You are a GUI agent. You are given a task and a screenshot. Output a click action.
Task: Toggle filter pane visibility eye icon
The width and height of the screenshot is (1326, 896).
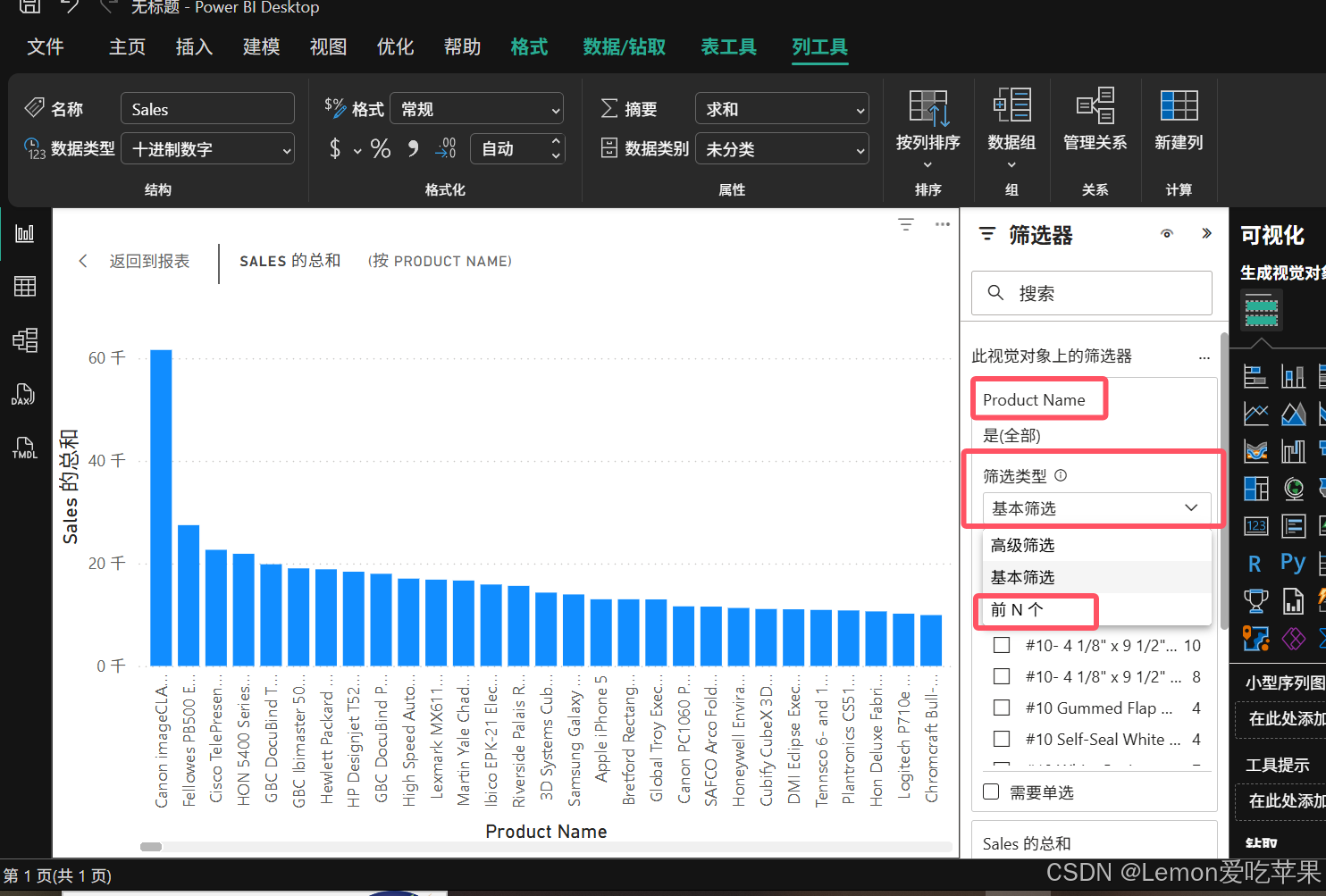click(x=1167, y=234)
